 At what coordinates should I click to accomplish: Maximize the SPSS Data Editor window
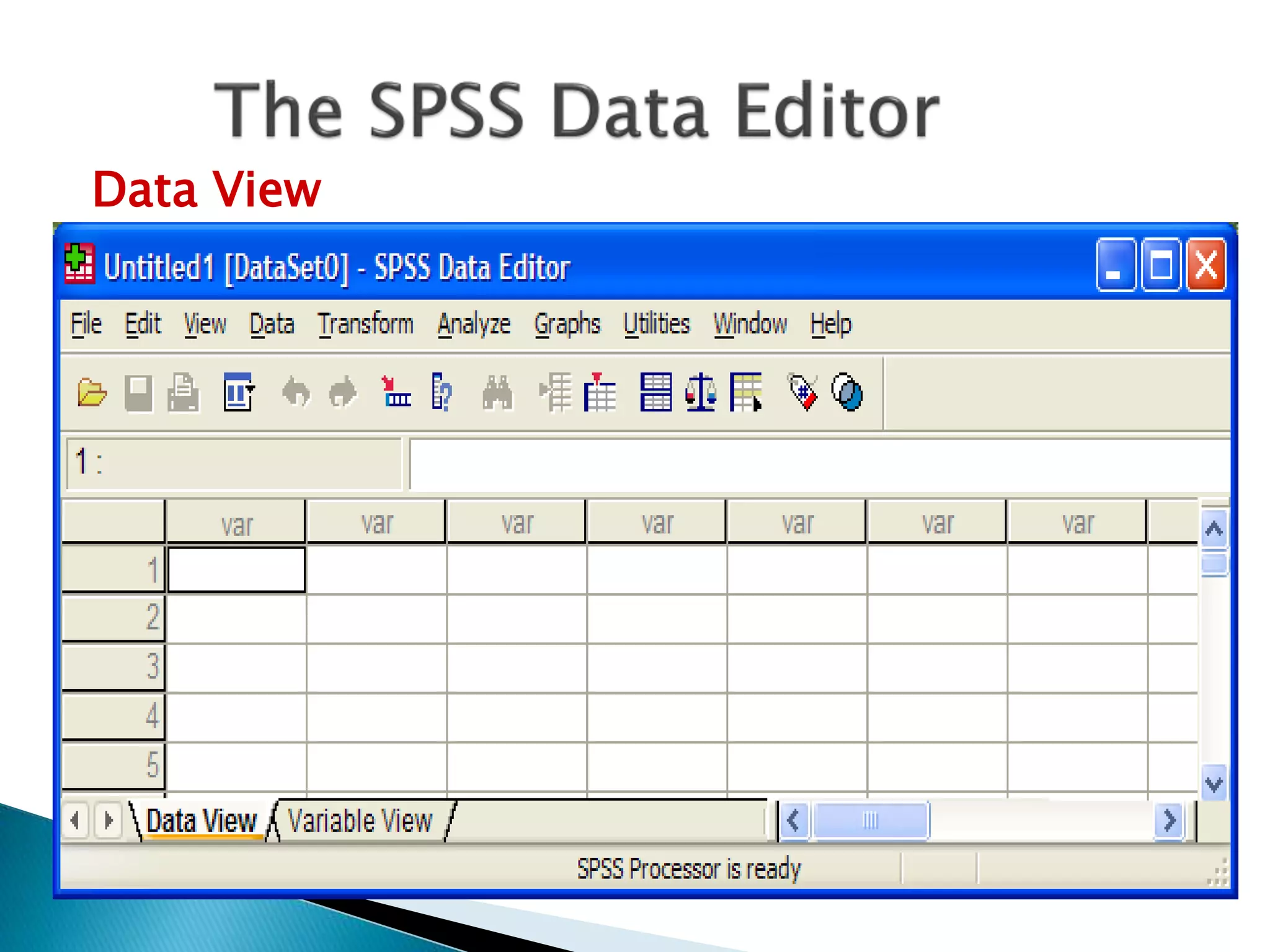click(1161, 265)
